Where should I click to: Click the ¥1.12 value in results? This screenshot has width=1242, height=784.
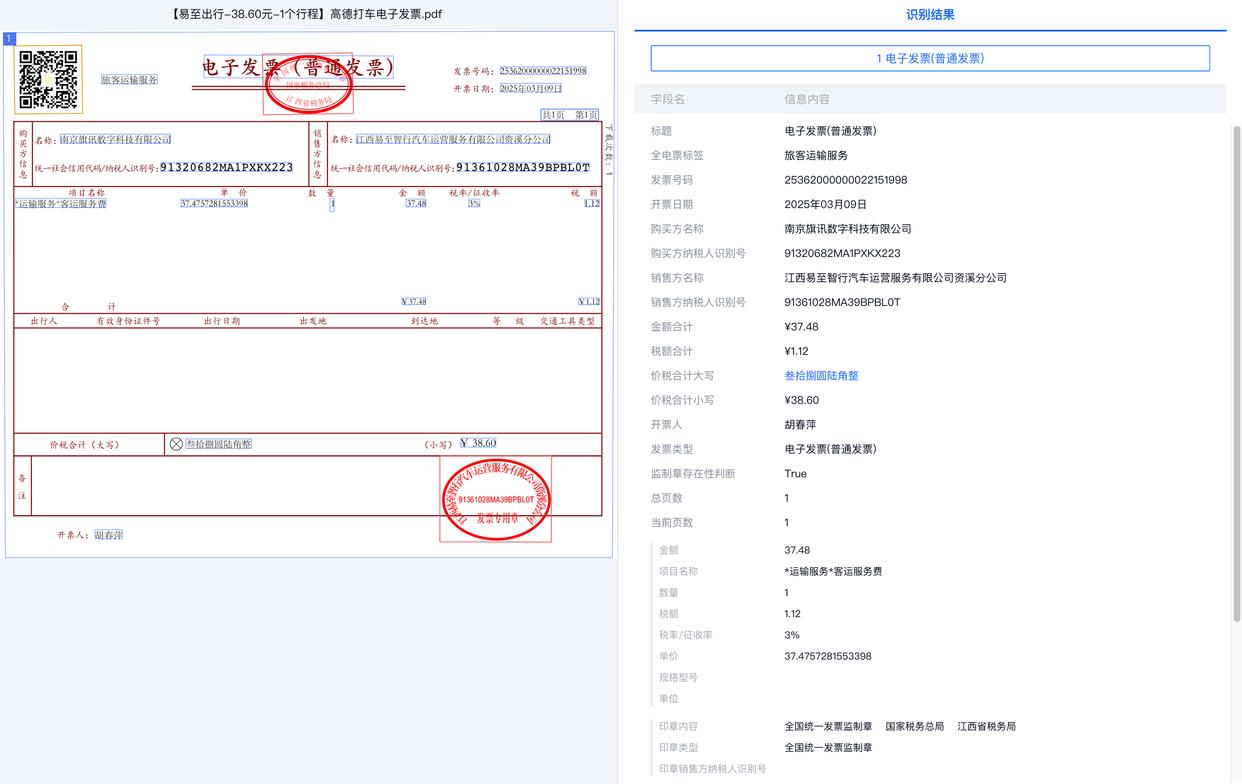[796, 351]
